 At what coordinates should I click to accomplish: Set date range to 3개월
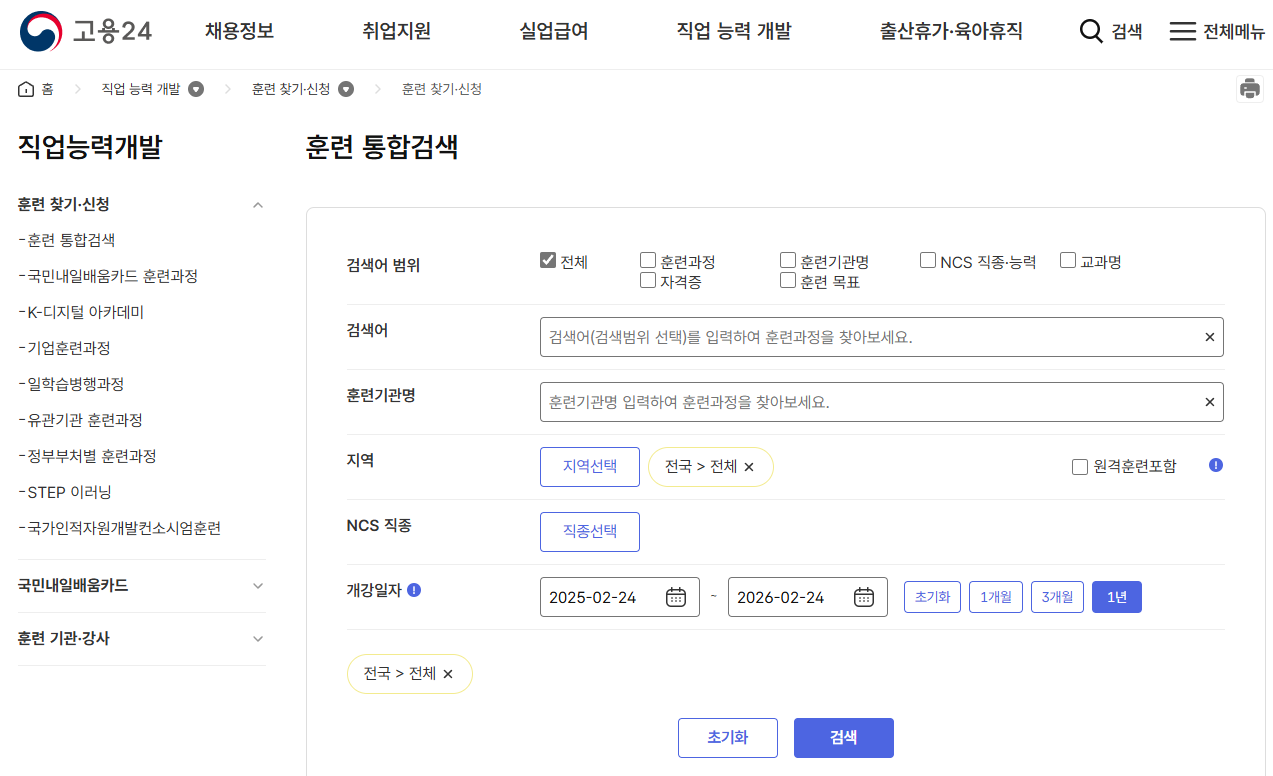[x=1058, y=597]
